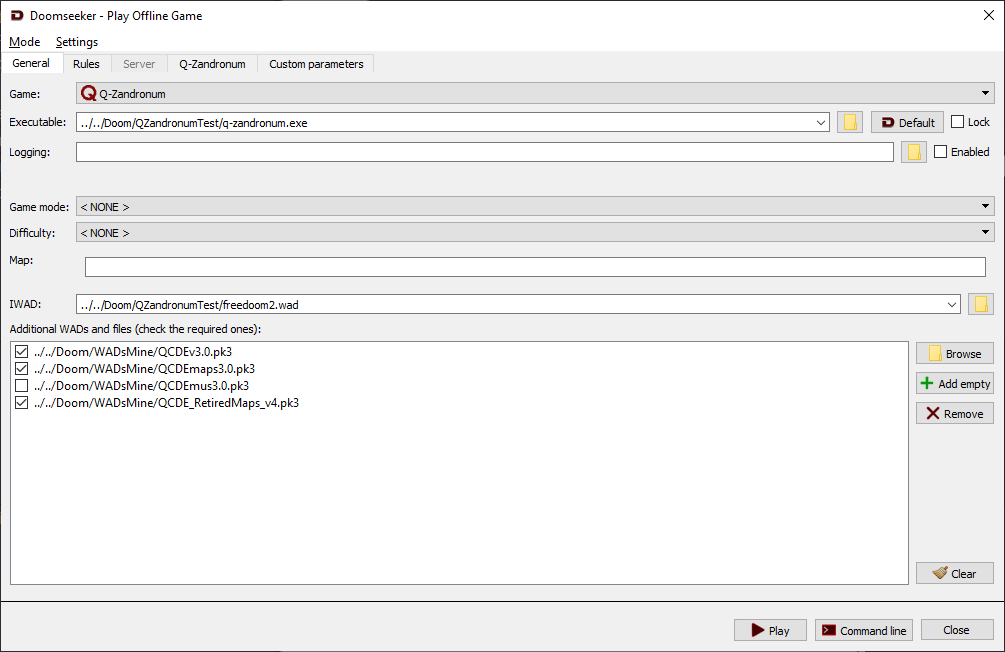The image size is (1005, 652).
Task: Open the Game mode dropdown
Action: click(535, 206)
